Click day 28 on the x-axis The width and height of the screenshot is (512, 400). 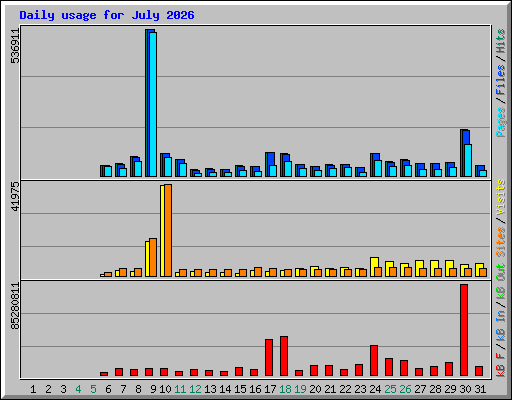[x=435, y=389]
